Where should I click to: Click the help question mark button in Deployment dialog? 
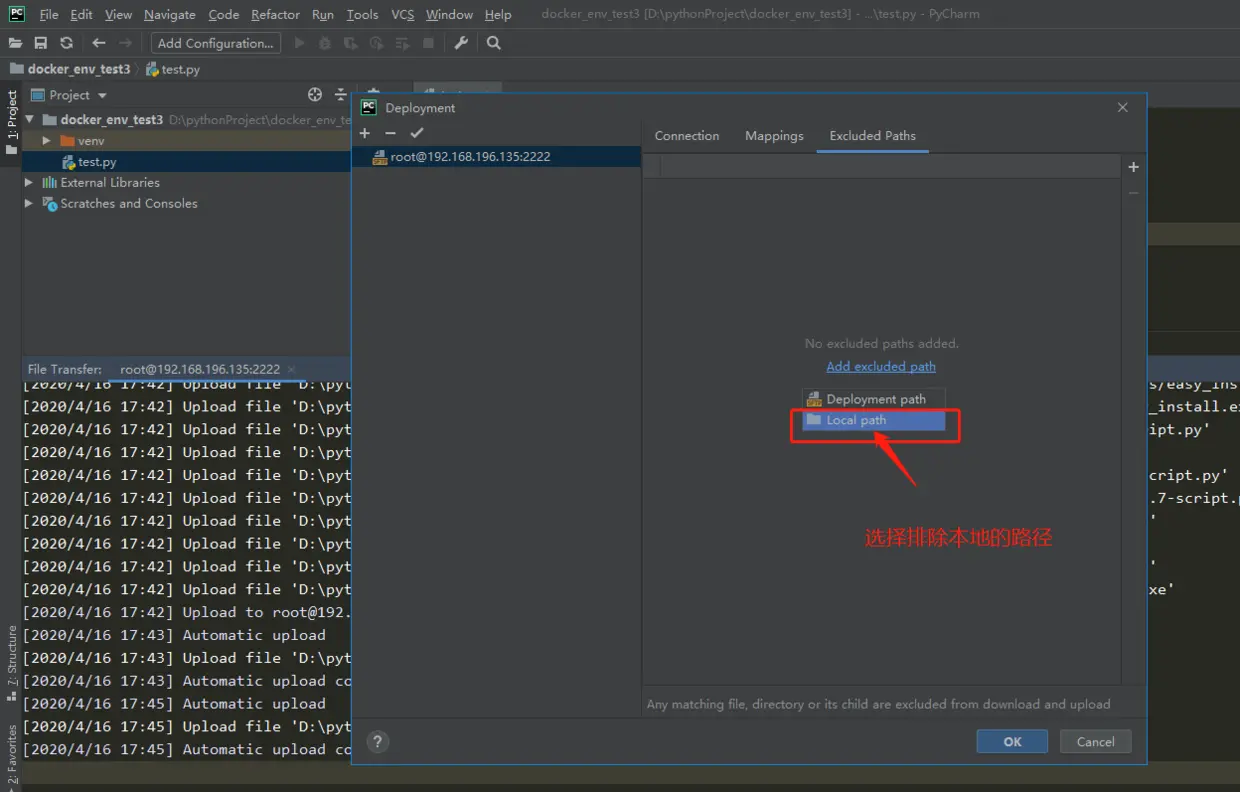point(377,742)
